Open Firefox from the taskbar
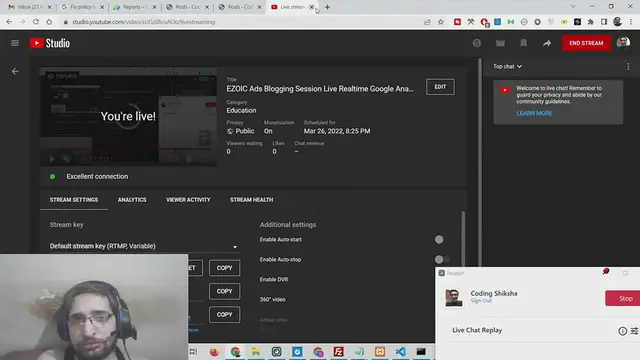The image size is (640, 360). point(214,351)
